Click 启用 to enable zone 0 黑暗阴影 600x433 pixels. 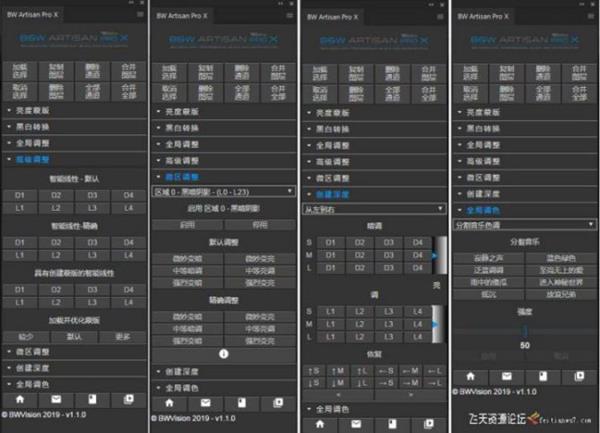point(187,226)
